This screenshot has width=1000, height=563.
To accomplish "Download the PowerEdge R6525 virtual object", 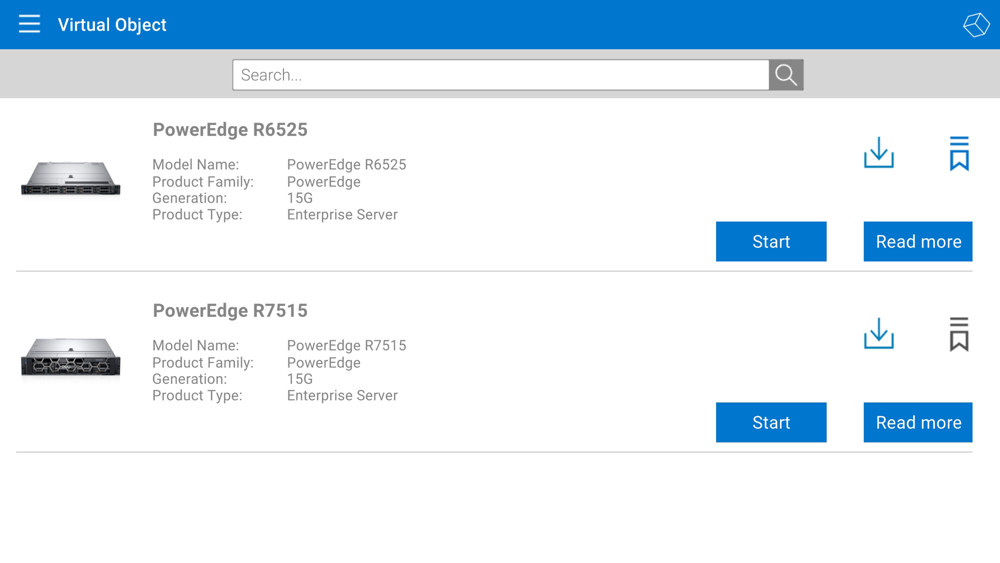I will pos(879,154).
